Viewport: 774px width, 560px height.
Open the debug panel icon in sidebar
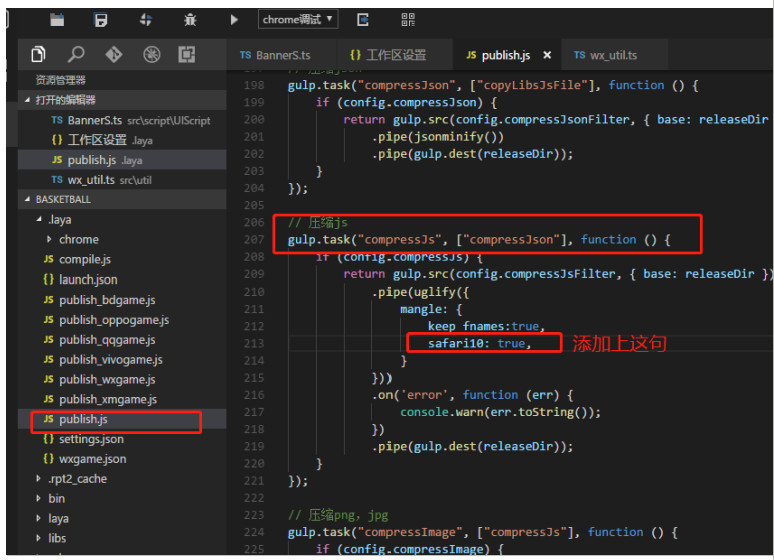tap(152, 54)
